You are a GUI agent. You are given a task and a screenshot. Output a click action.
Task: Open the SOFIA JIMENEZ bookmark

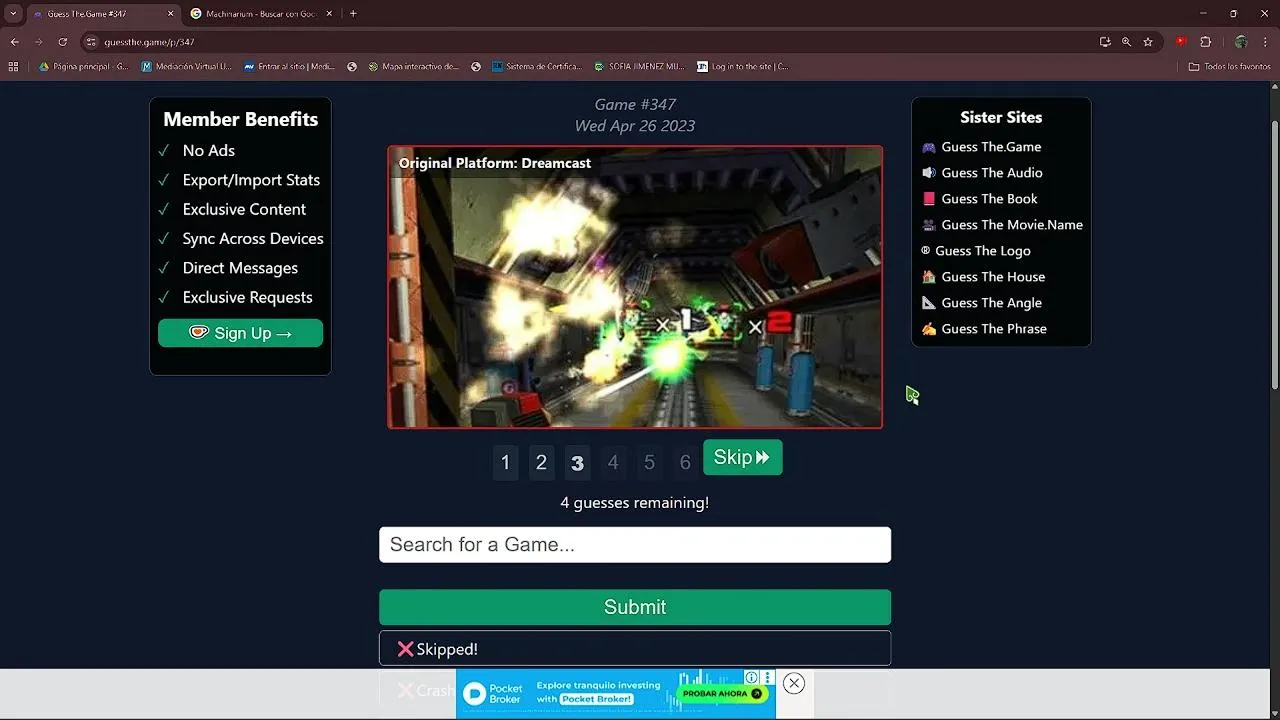point(639,67)
